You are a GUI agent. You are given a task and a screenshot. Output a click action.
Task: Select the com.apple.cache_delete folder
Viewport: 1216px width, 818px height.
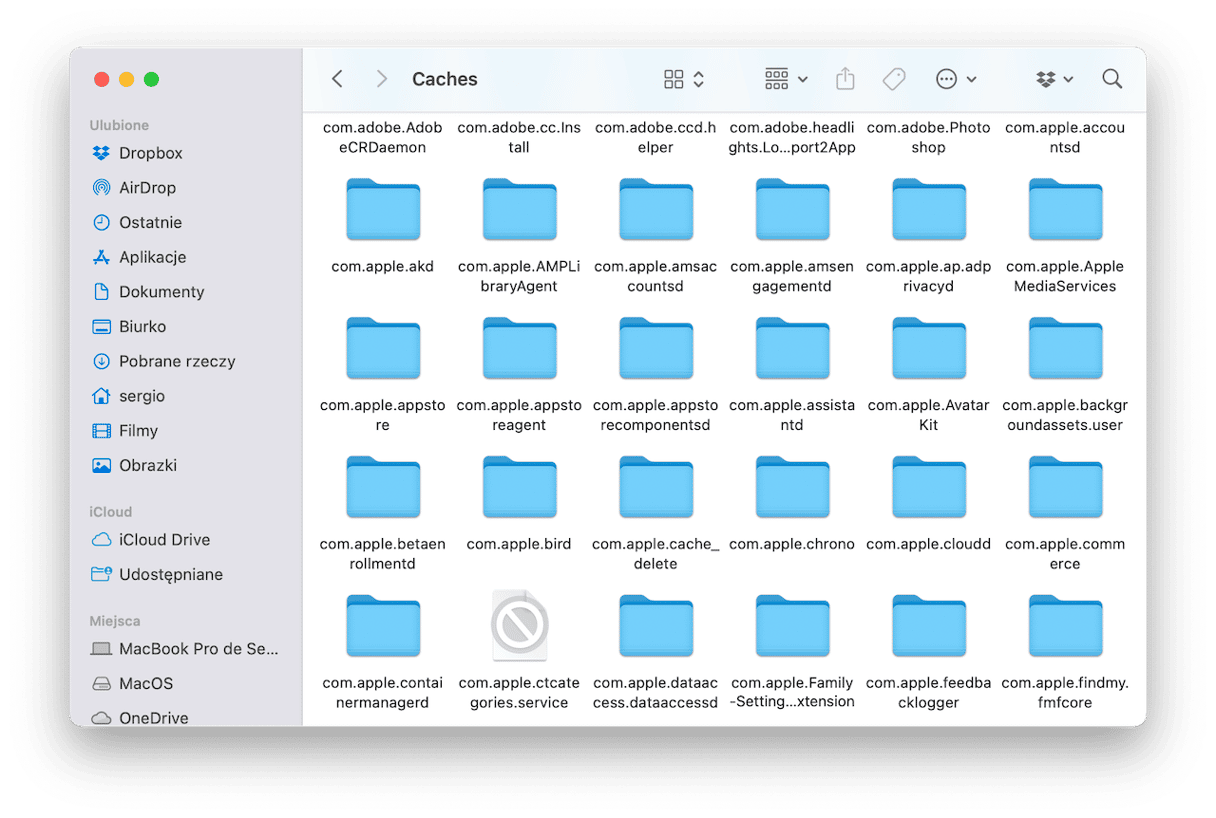656,488
